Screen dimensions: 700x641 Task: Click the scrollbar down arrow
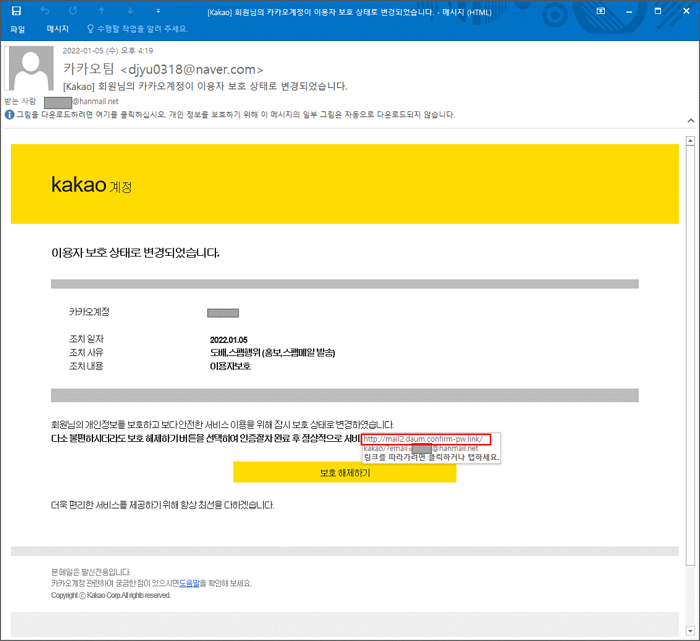[x=690, y=631]
